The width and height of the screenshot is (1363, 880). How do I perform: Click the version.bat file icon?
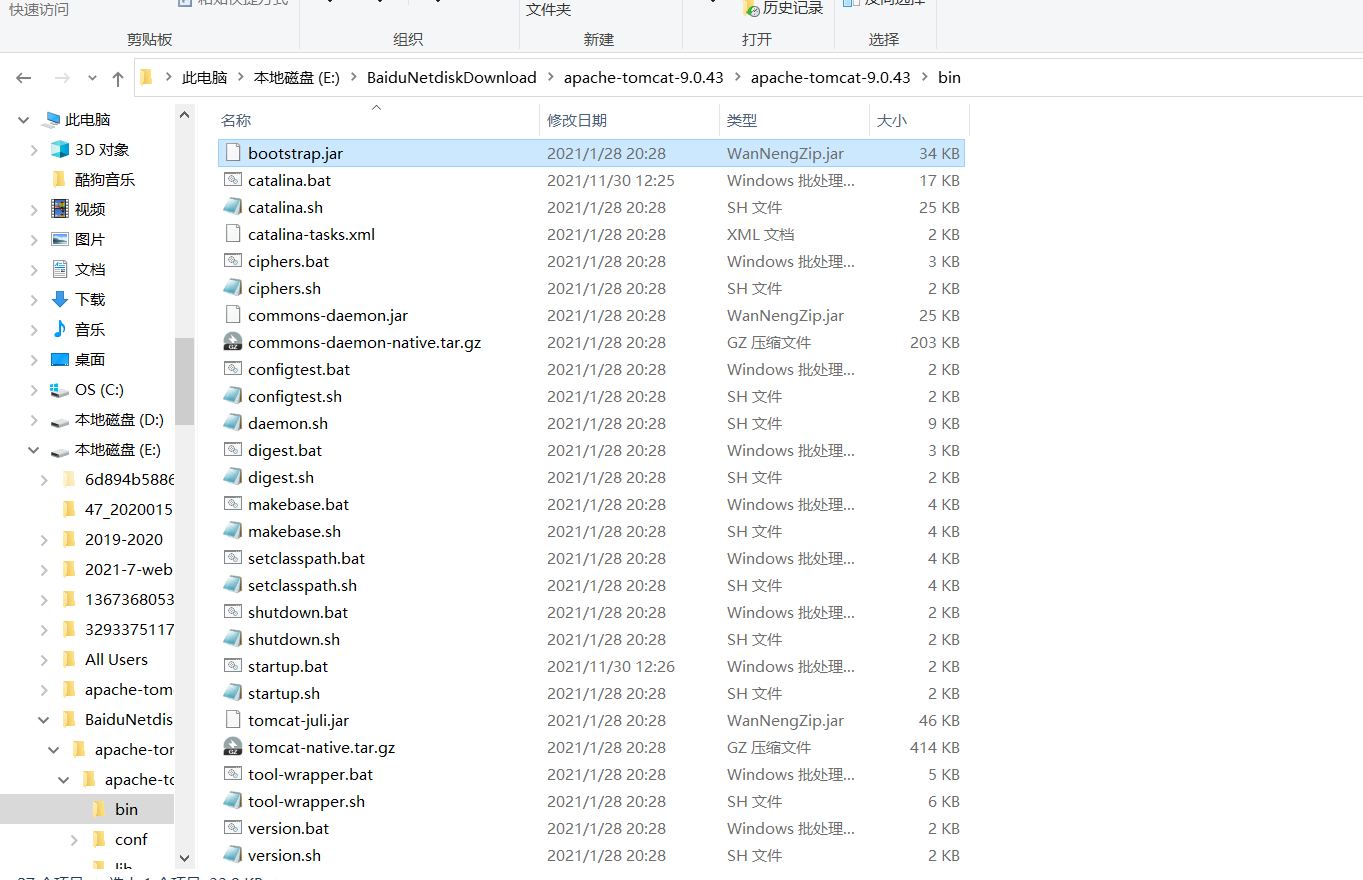click(232, 828)
